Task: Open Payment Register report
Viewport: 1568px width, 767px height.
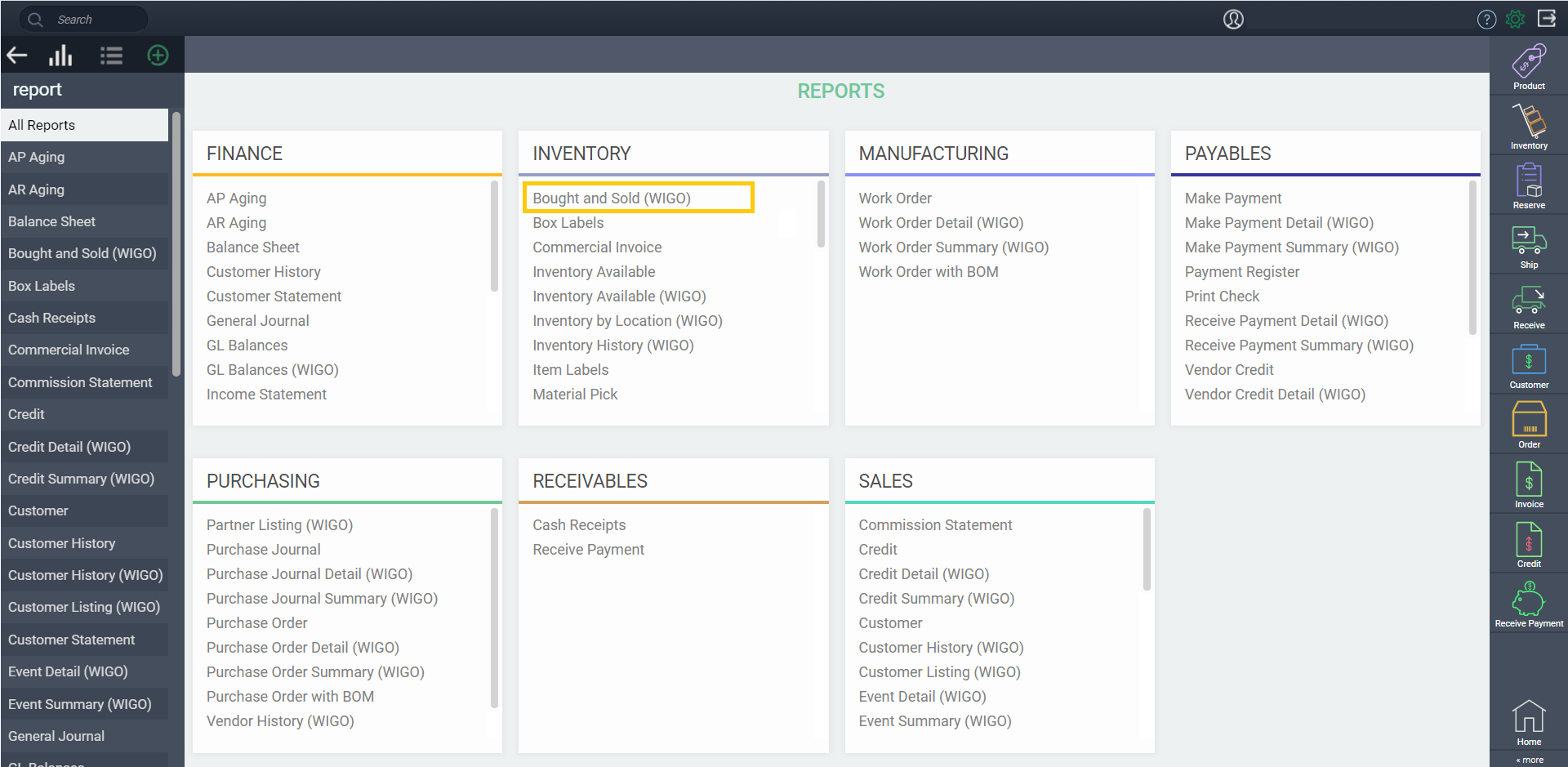Action: [x=1242, y=272]
